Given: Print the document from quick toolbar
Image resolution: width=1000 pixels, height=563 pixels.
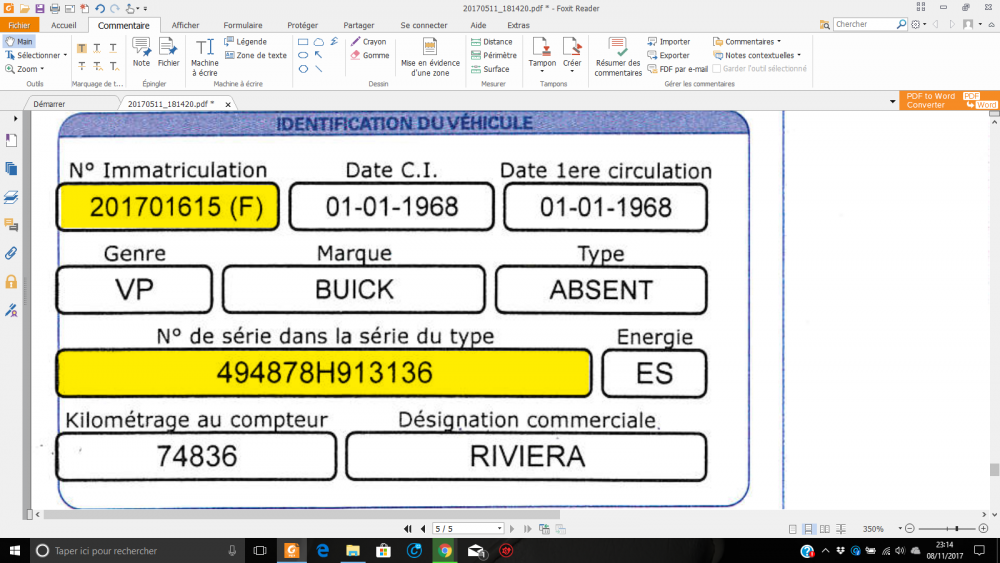Looking at the screenshot, I should pyautogui.click(x=55, y=8).
